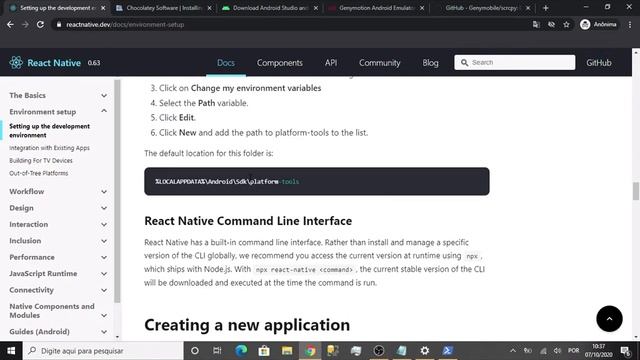Open the Components navigation item
The image size is (640, 360).
coord(280,62)
